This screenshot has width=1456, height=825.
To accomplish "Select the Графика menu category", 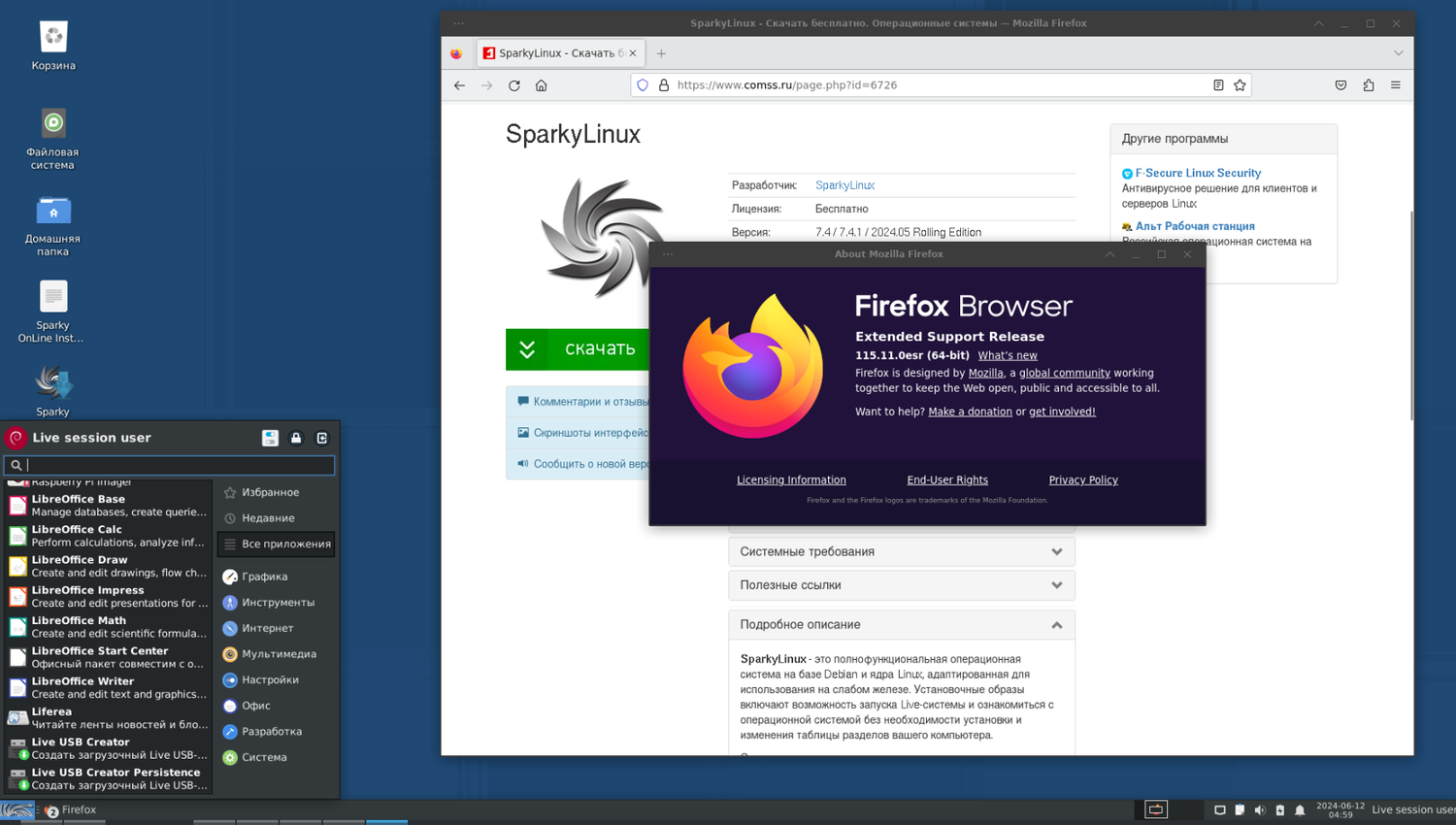I will (277, 577).
